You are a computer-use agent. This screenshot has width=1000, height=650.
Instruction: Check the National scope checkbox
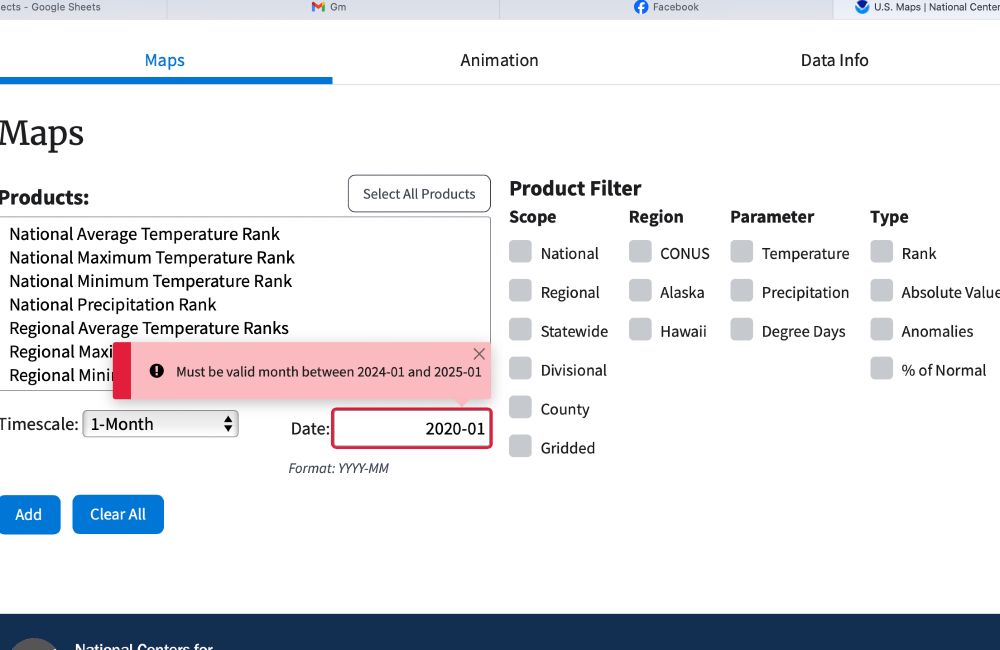[520, 252]
